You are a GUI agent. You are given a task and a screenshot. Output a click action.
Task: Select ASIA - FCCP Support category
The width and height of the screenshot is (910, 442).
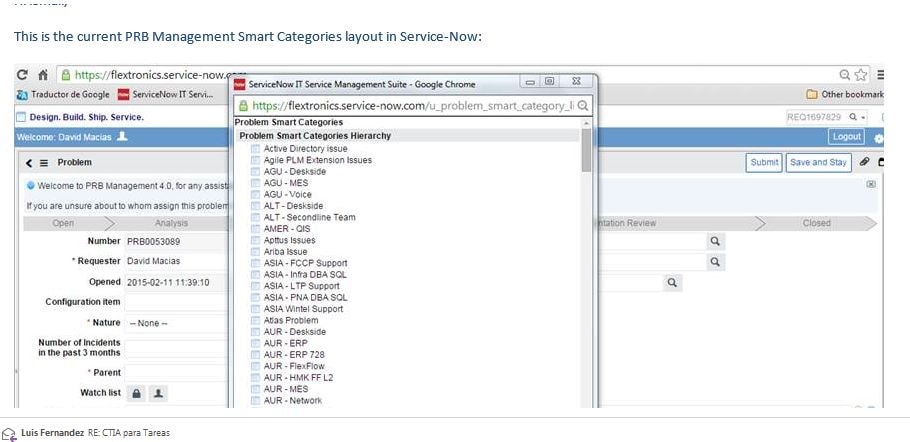(x=305, y=263)
